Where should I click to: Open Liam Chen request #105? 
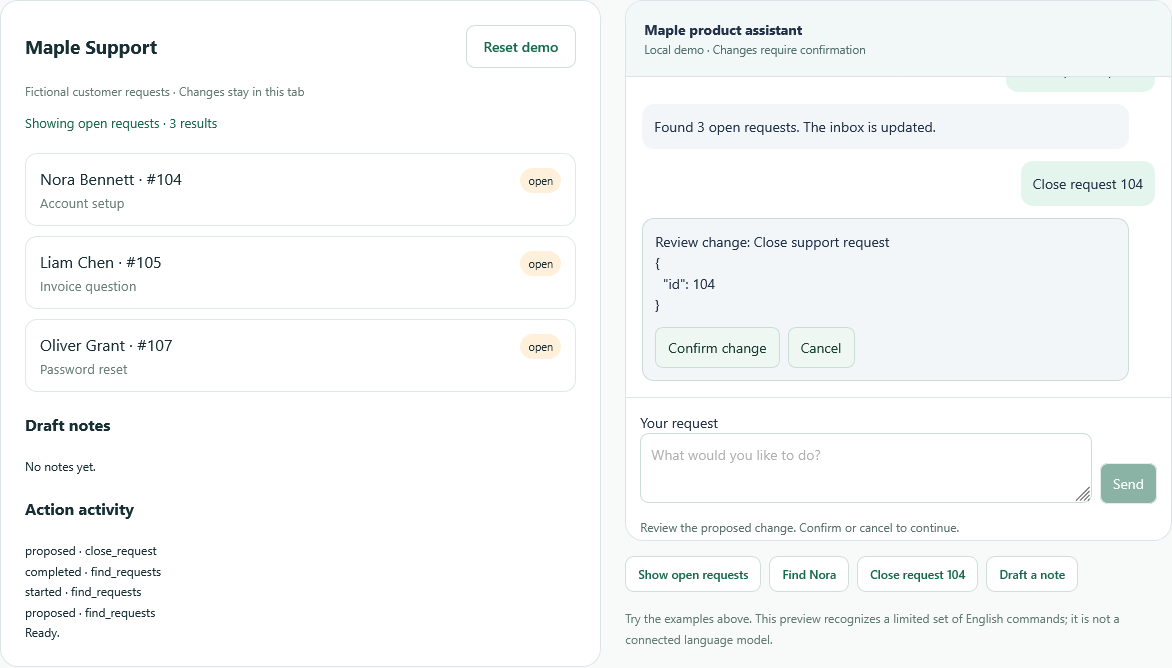pos(300,273)
